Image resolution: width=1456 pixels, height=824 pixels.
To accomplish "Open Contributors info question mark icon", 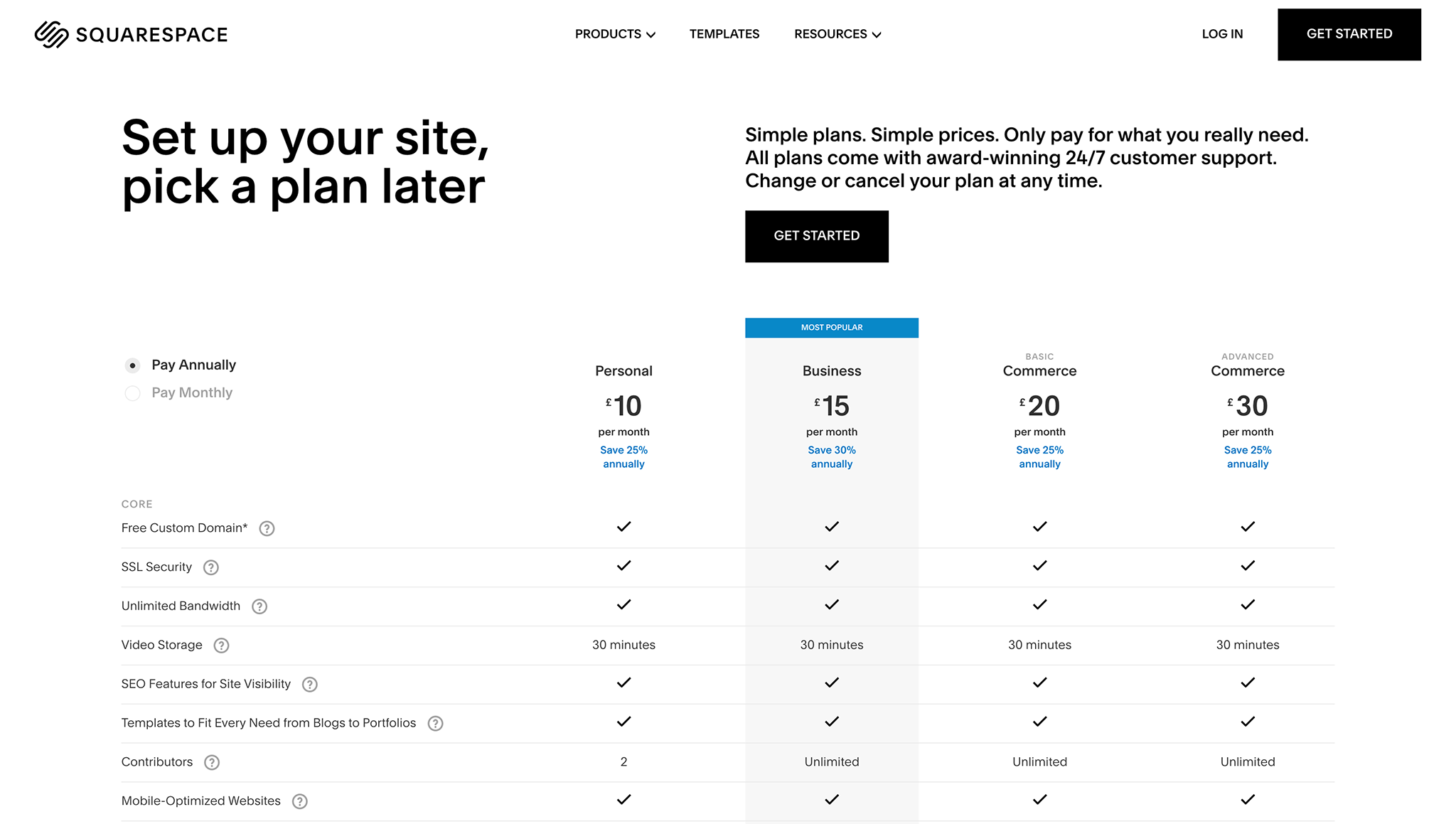I will [212, 763].
